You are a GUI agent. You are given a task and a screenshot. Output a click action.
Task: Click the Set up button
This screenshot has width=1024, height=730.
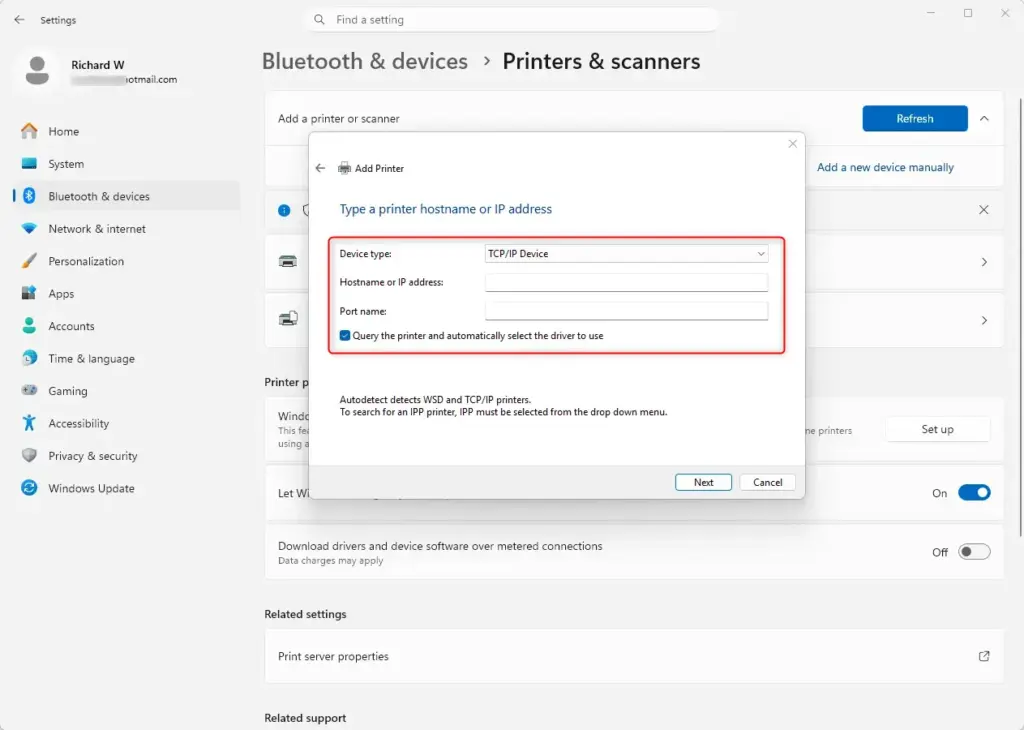tap(937, 429)
